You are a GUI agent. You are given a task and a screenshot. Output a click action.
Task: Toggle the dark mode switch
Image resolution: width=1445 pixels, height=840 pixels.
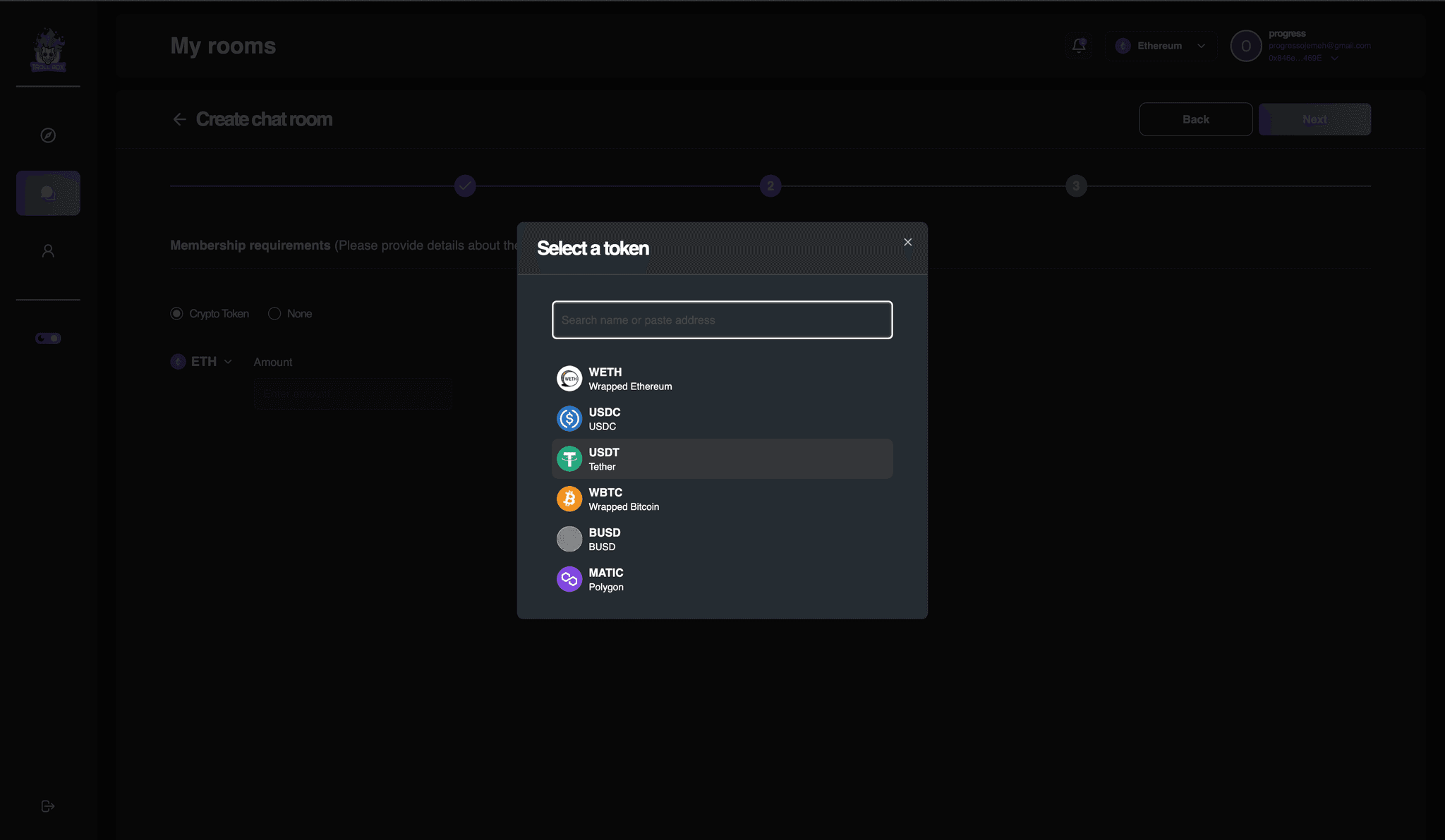tap(48, 339)
